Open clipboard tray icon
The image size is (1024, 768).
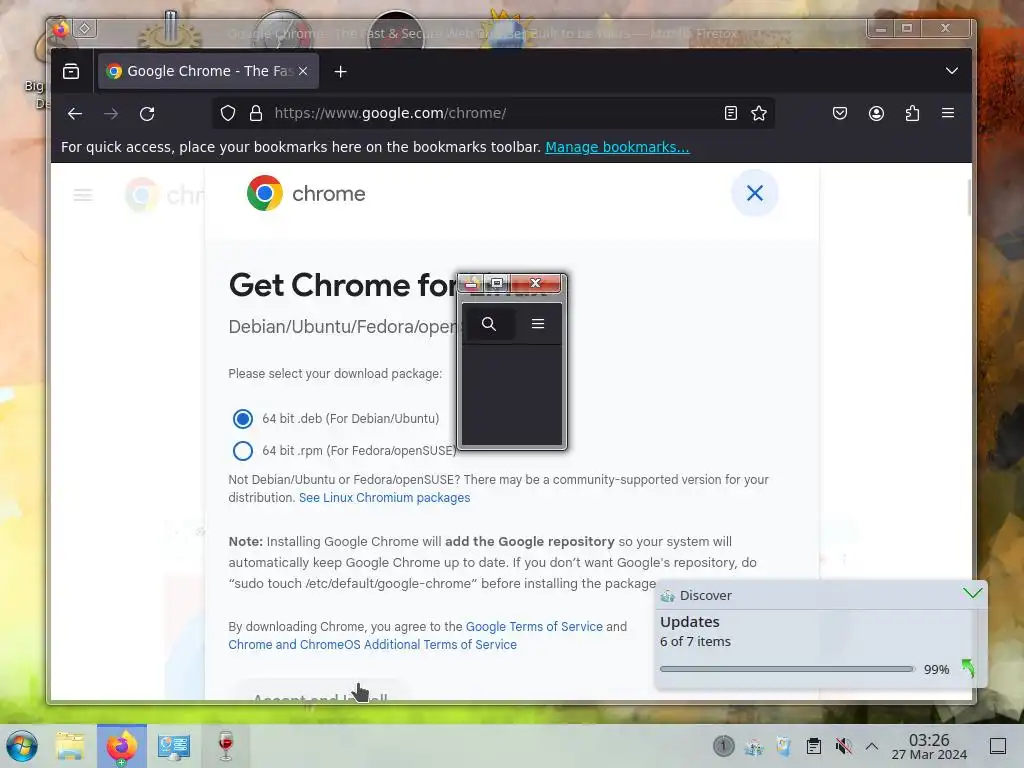coord(814,746)
